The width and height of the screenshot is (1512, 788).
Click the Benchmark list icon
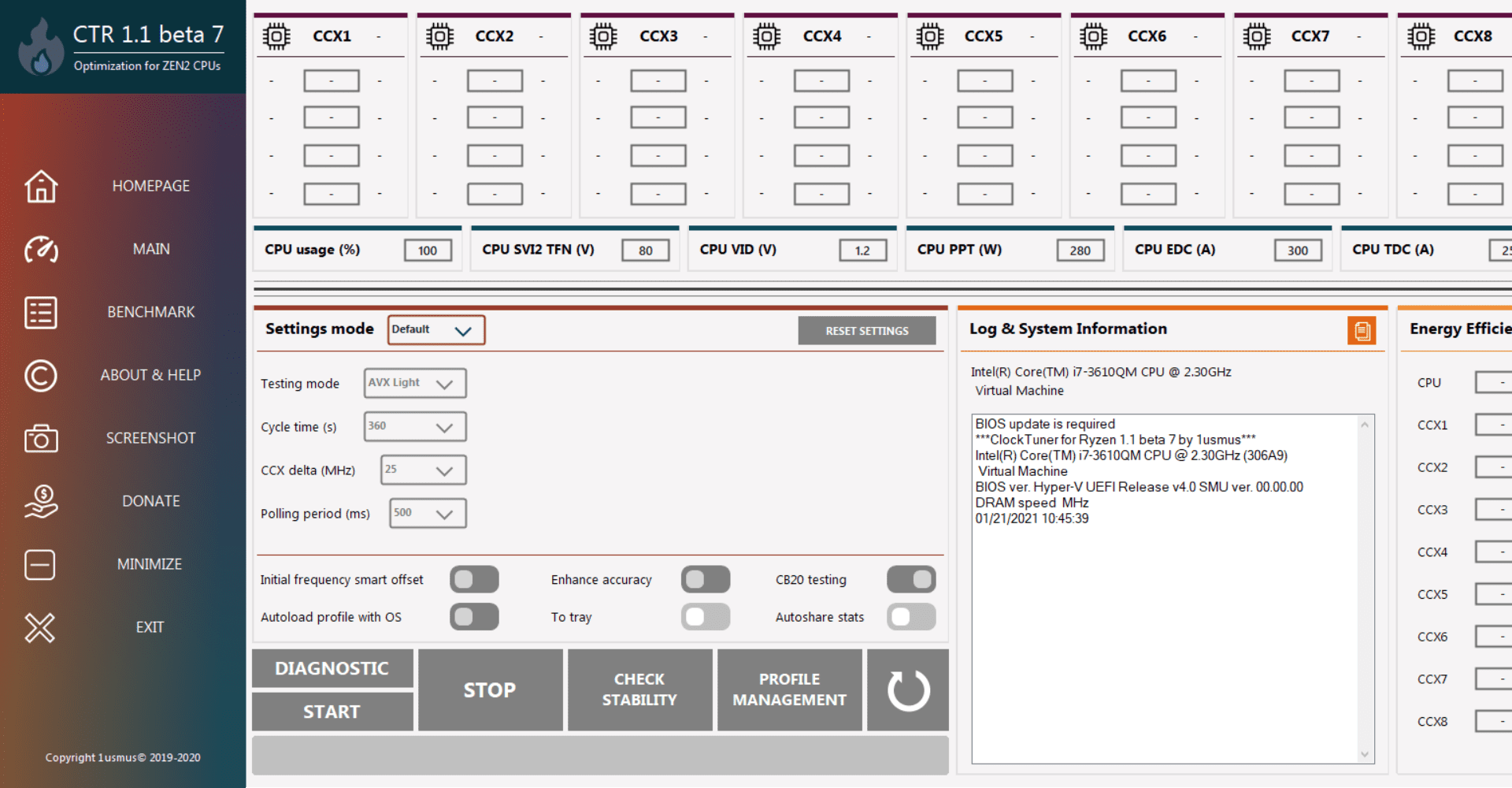coord(41,312)
